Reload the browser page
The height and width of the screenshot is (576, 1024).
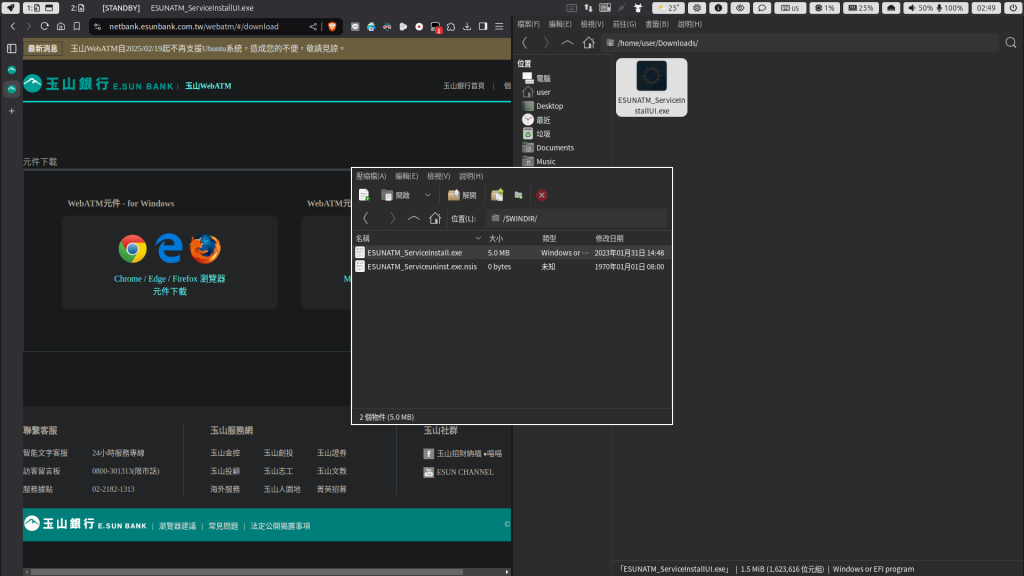coord(44,27)
